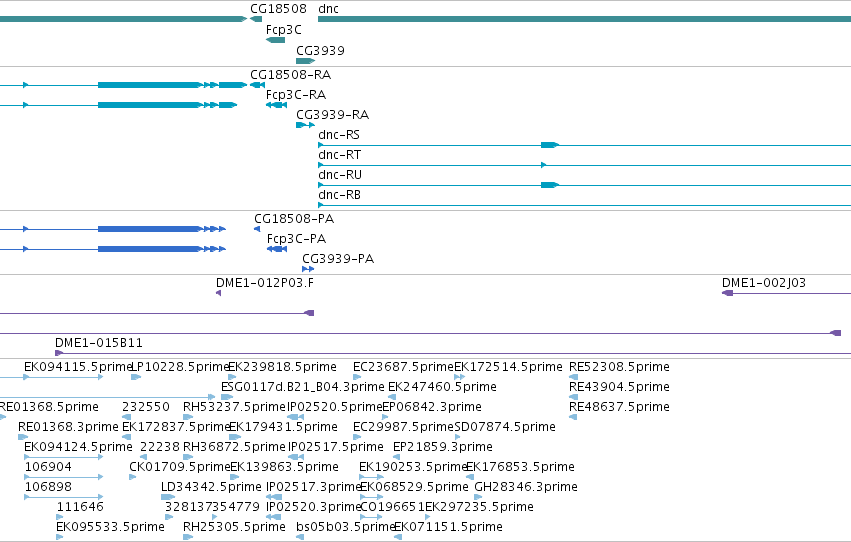
Task: Click the exon block on the dnc-RS transcript
Action: pos(550,145)
